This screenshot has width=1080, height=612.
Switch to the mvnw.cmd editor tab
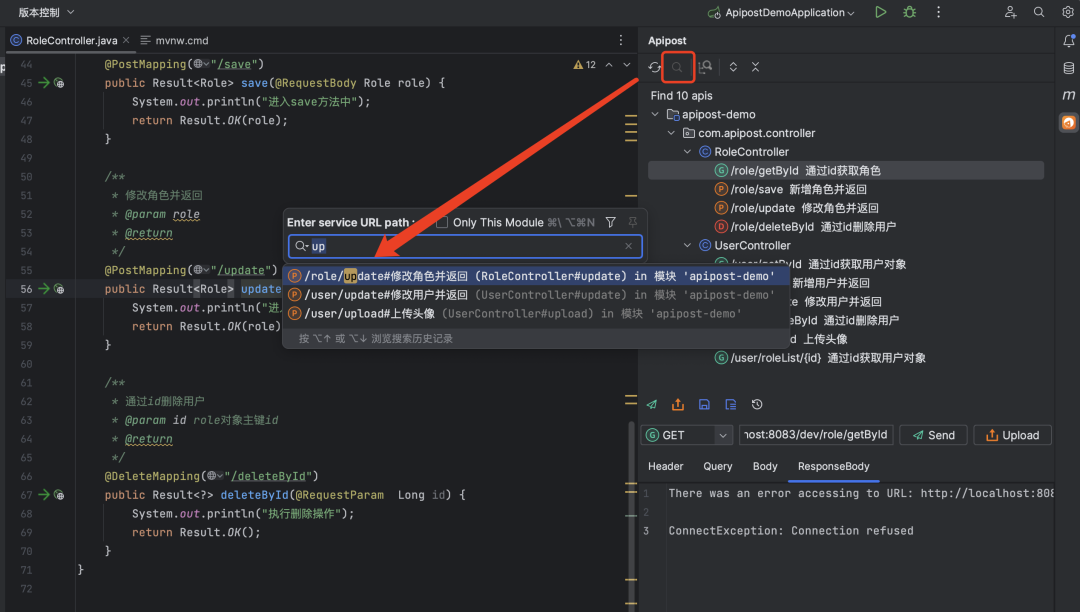click(x=174, y=41)
